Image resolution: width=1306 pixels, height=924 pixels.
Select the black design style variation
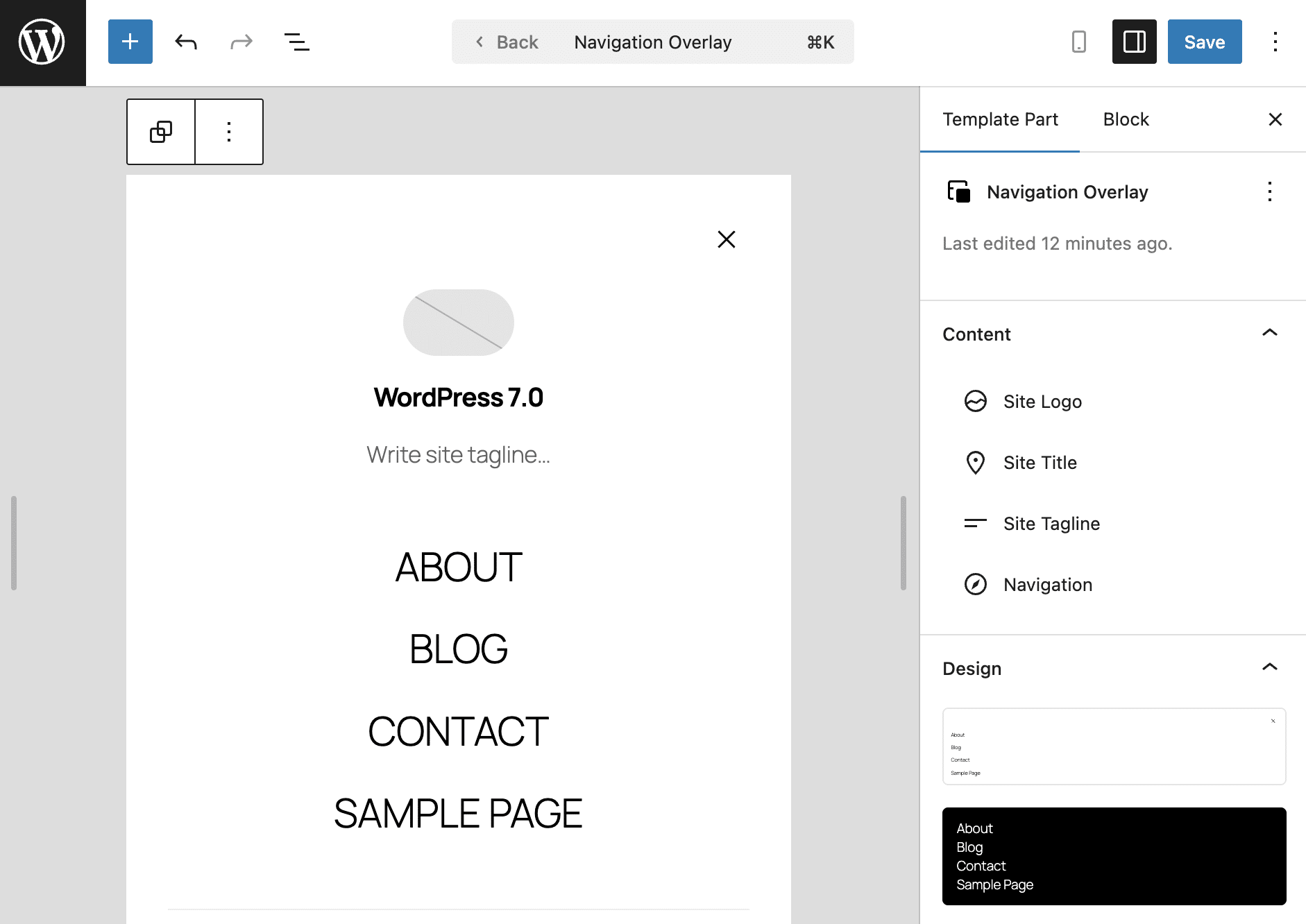point(1114,856)
